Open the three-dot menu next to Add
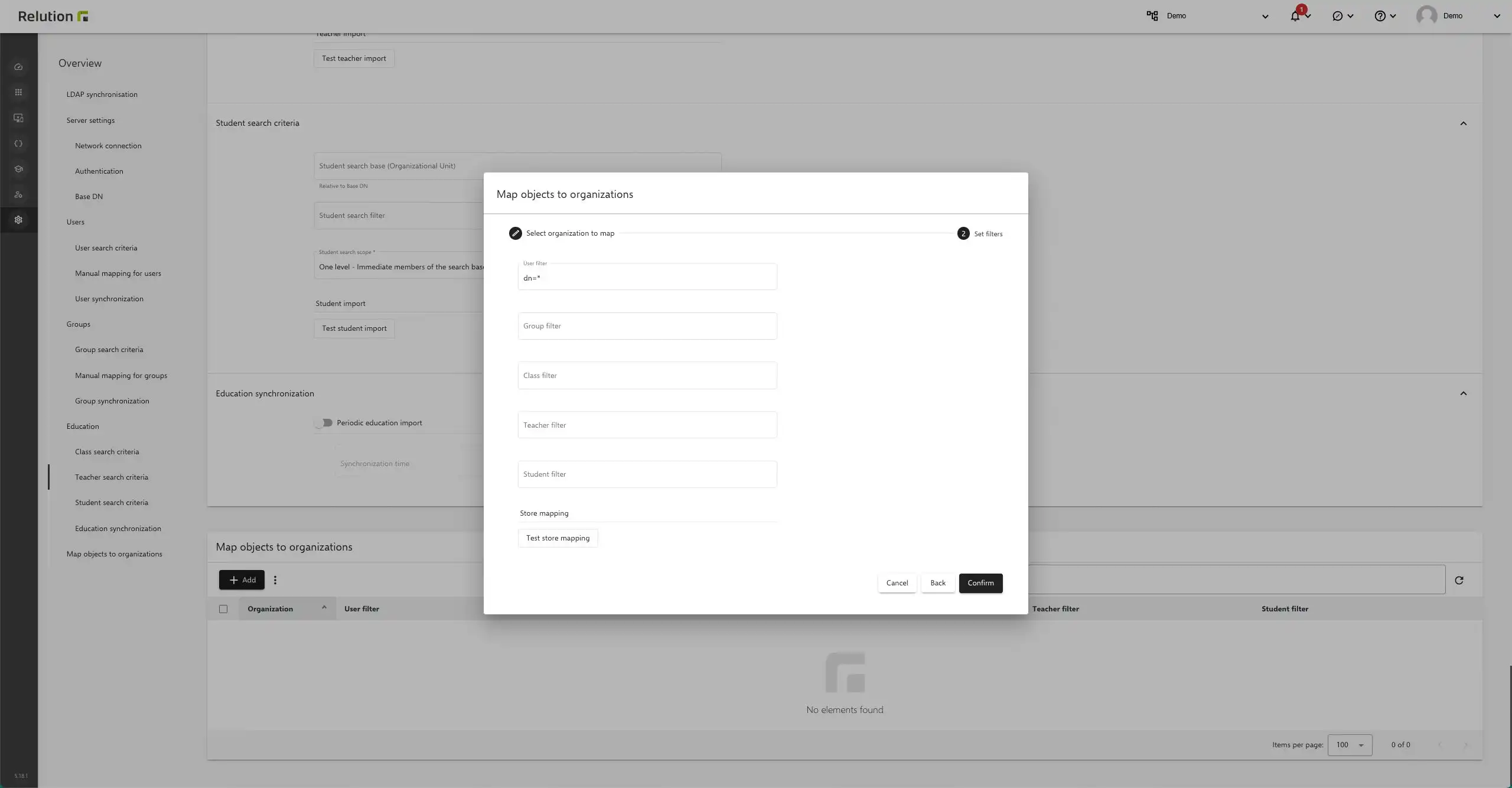Screen dimensions: 1512x788 [x=275, y=580]
